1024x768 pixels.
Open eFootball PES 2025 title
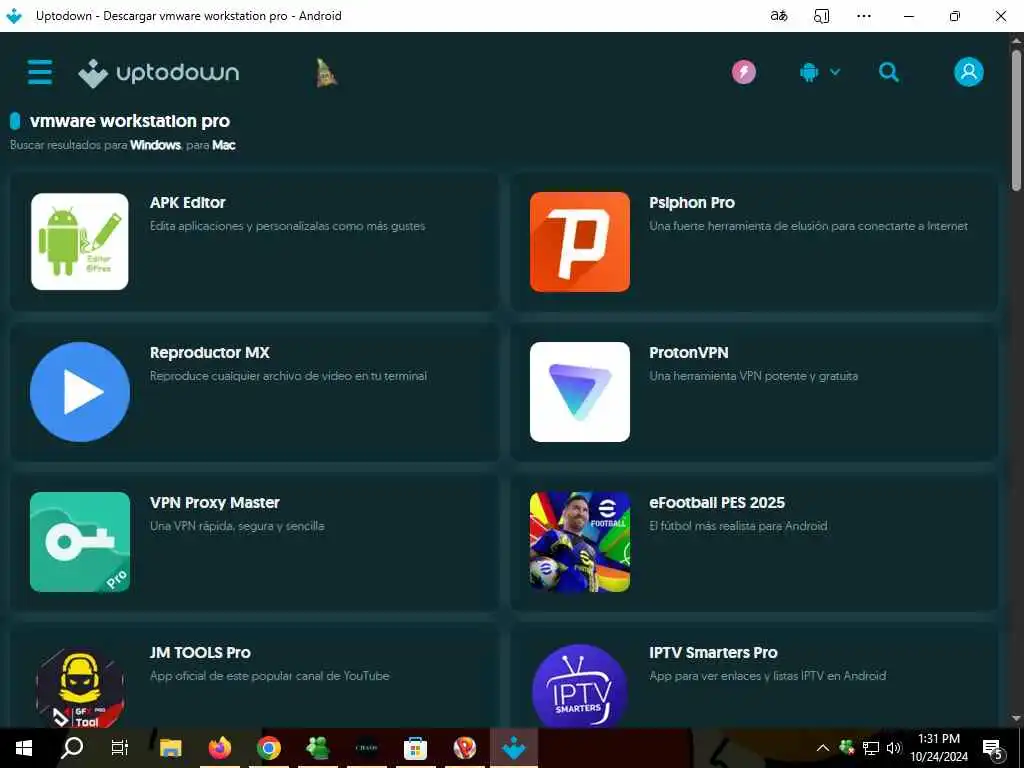pyautogui.click(x=716, y=503)
